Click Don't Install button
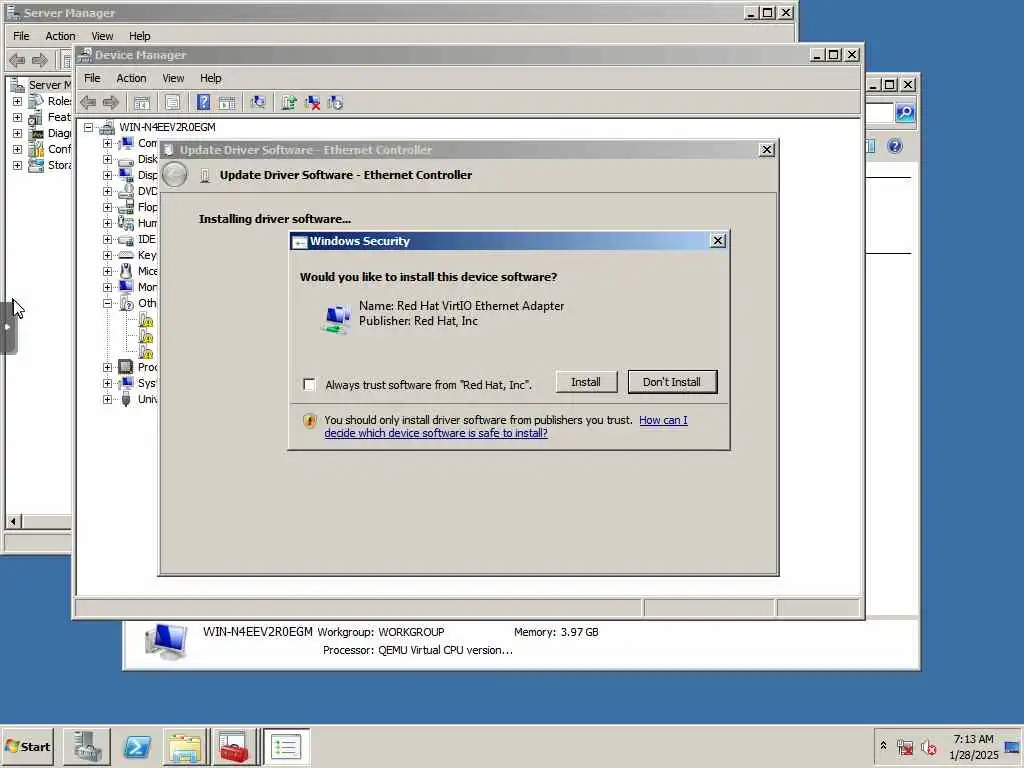The width and height of the screenshot is (1024, 768). [672, 382]
